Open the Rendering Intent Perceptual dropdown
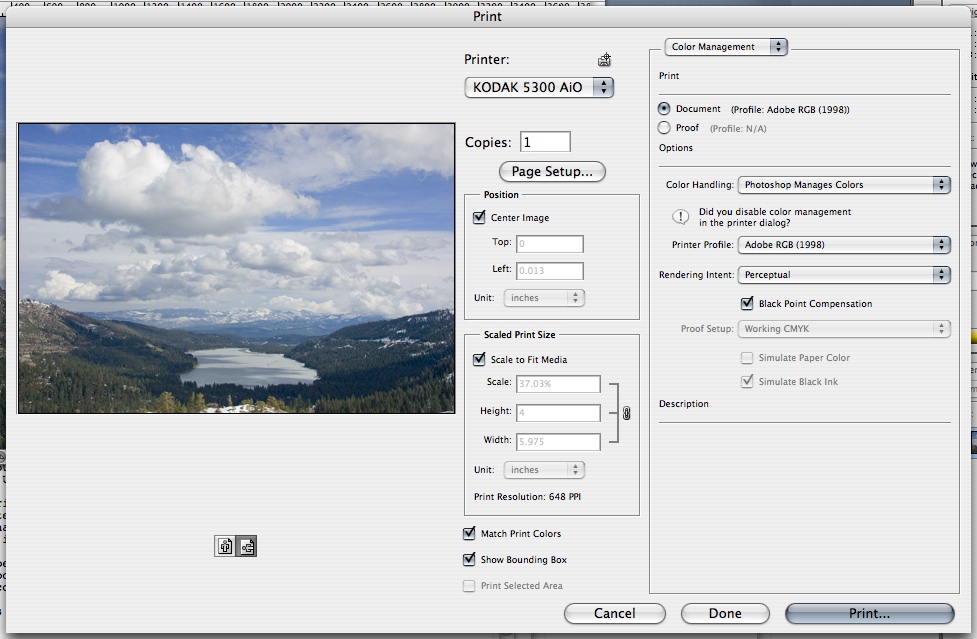The height and width of the screenshot is (639, 977). pos(843,274)
